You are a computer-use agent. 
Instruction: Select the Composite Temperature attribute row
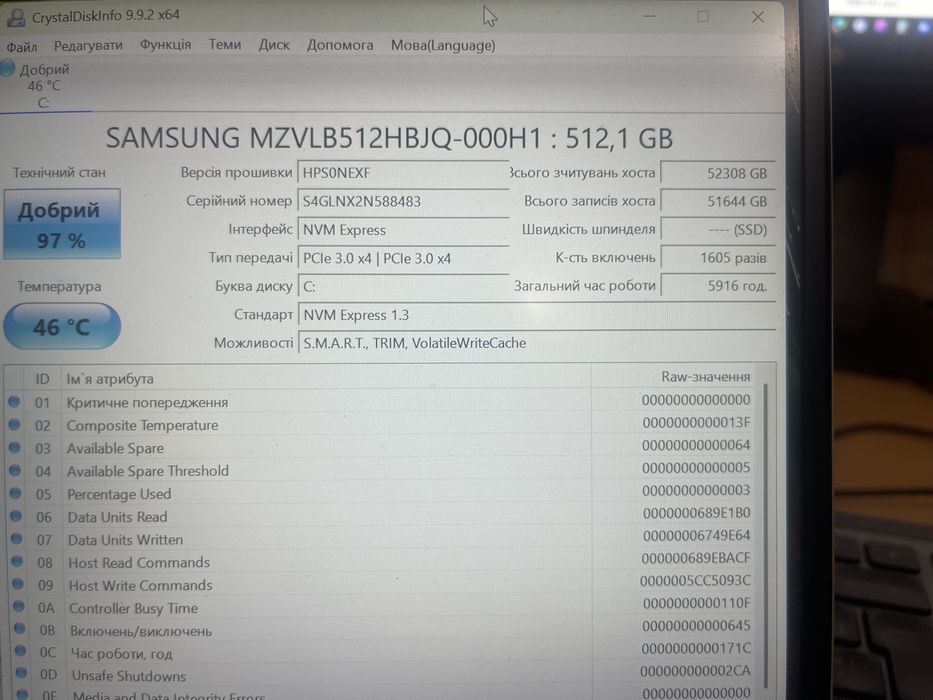point(381,424)
